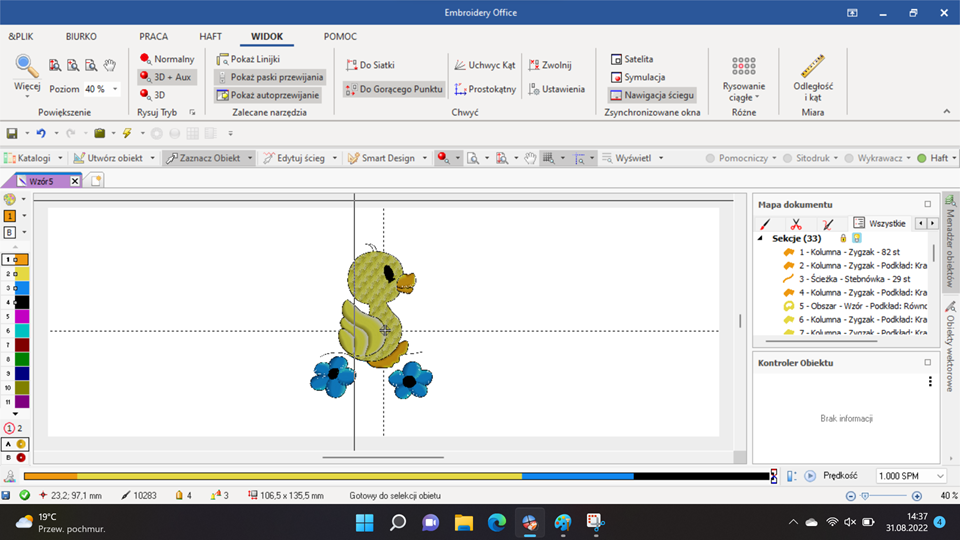
Task: Select the blue color swatch in palette
Action: (22, 288)
